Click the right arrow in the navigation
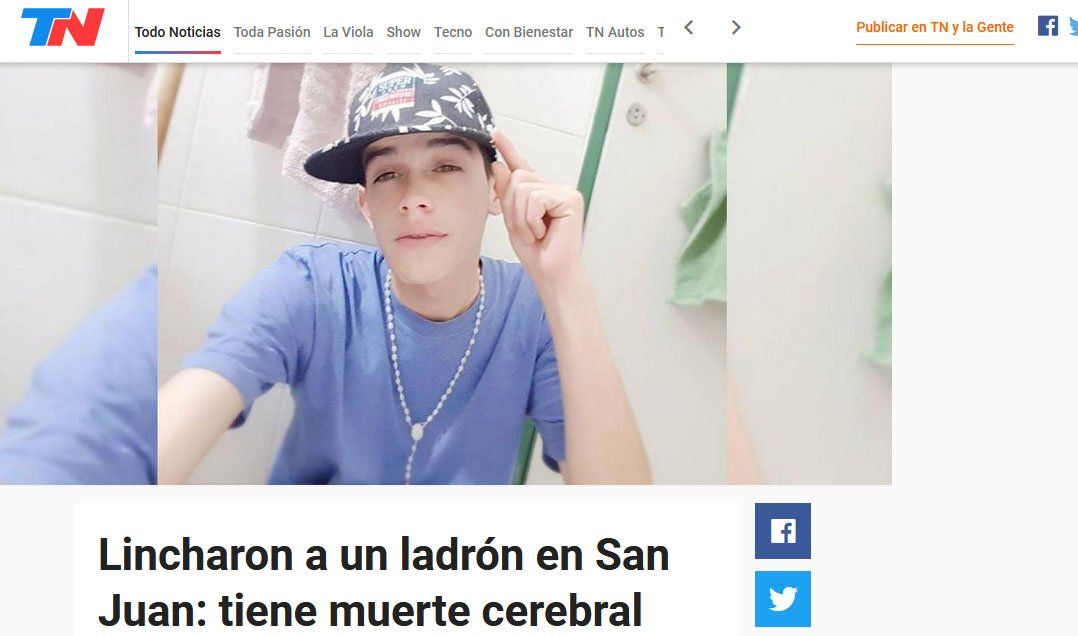1078x636 pixels. coord(736,28)
